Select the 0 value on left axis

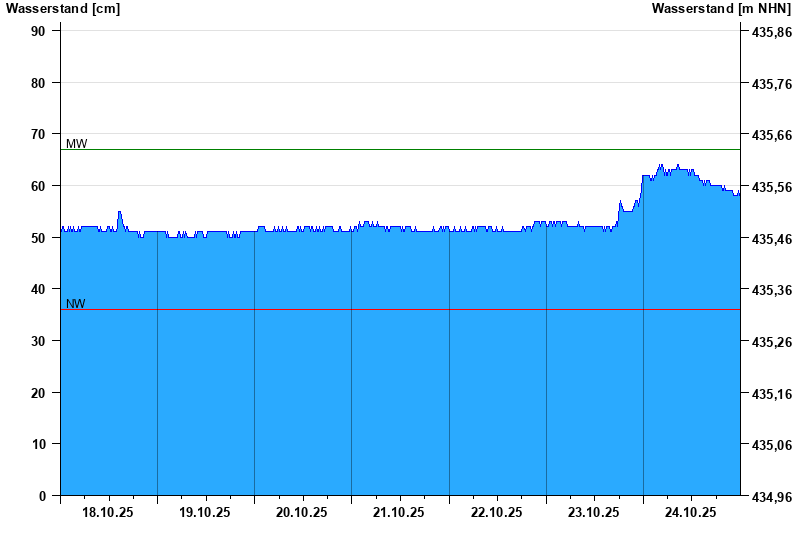pyautogui.click(x=43, y=496)
